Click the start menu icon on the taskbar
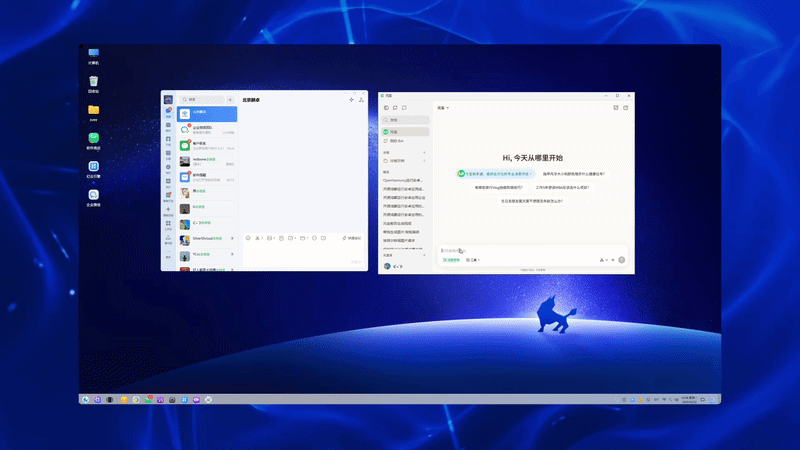Image resolution: width=800 pixels, height=450 pixels. [x=85, y=399]
